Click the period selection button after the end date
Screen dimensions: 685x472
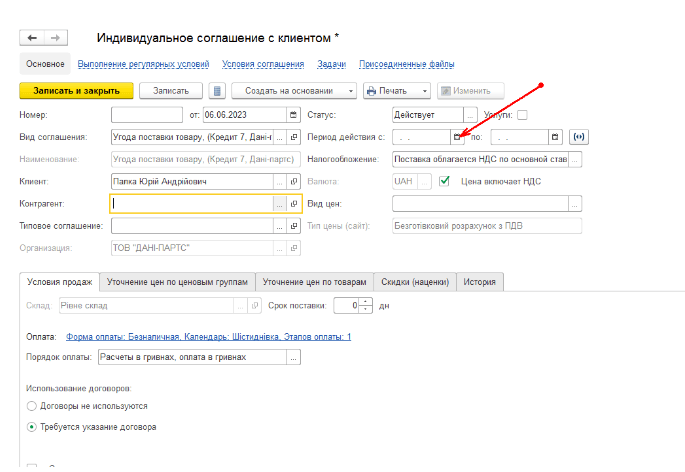(x=578, y=137)
